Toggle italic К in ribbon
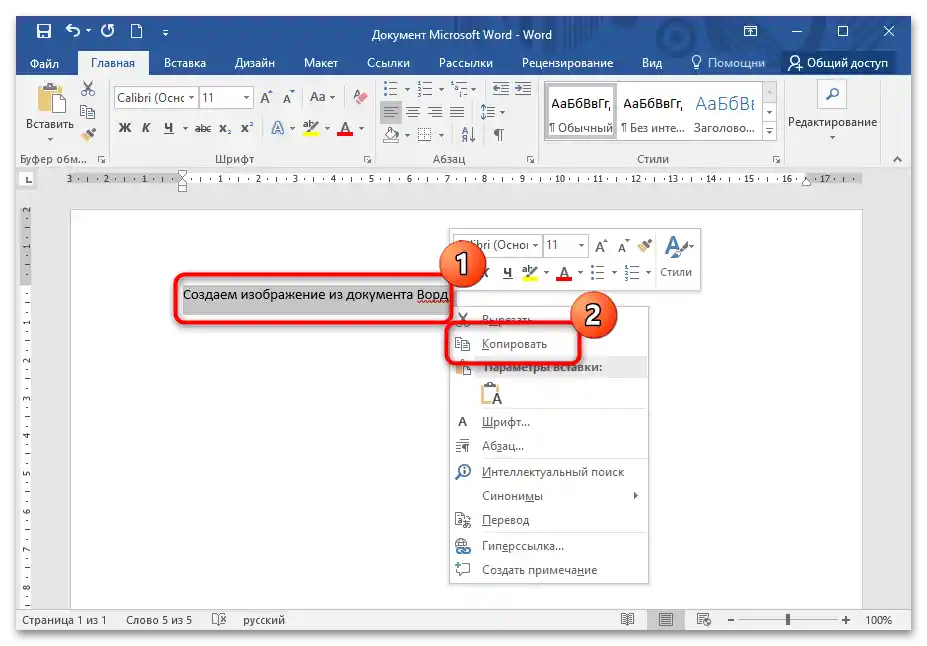927x646 pixels. (x=146, y=128)
